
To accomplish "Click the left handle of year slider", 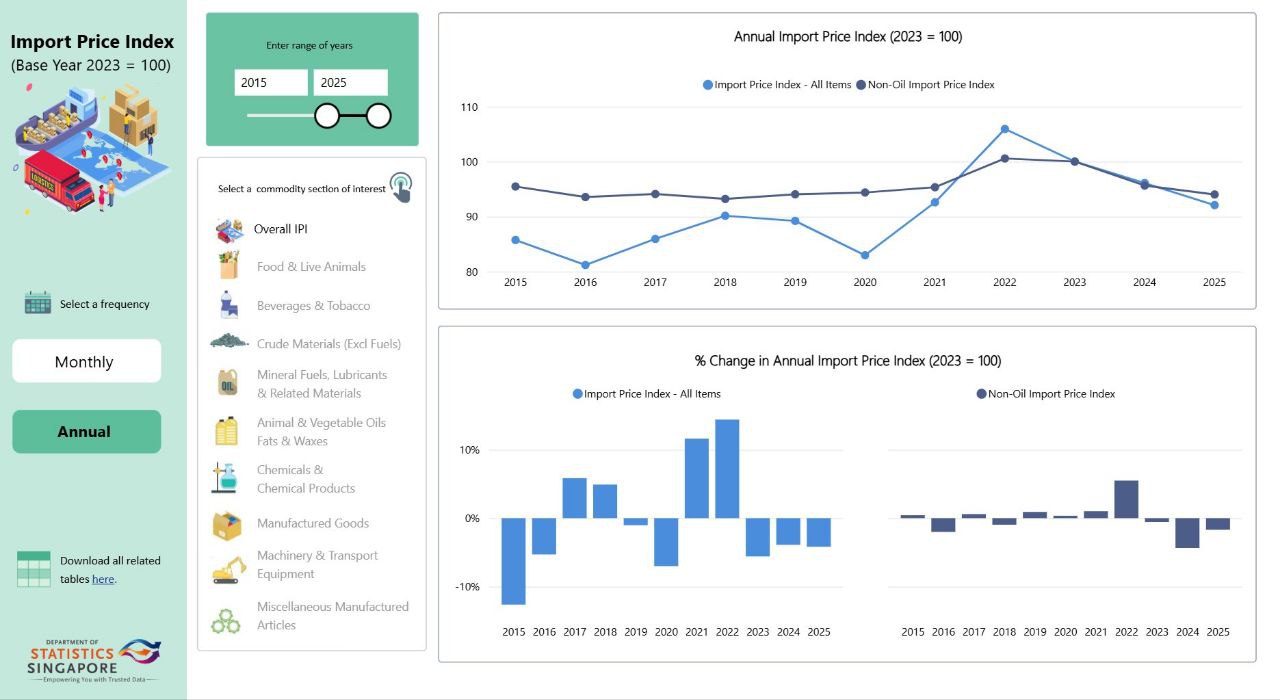I will pos(327,116).
